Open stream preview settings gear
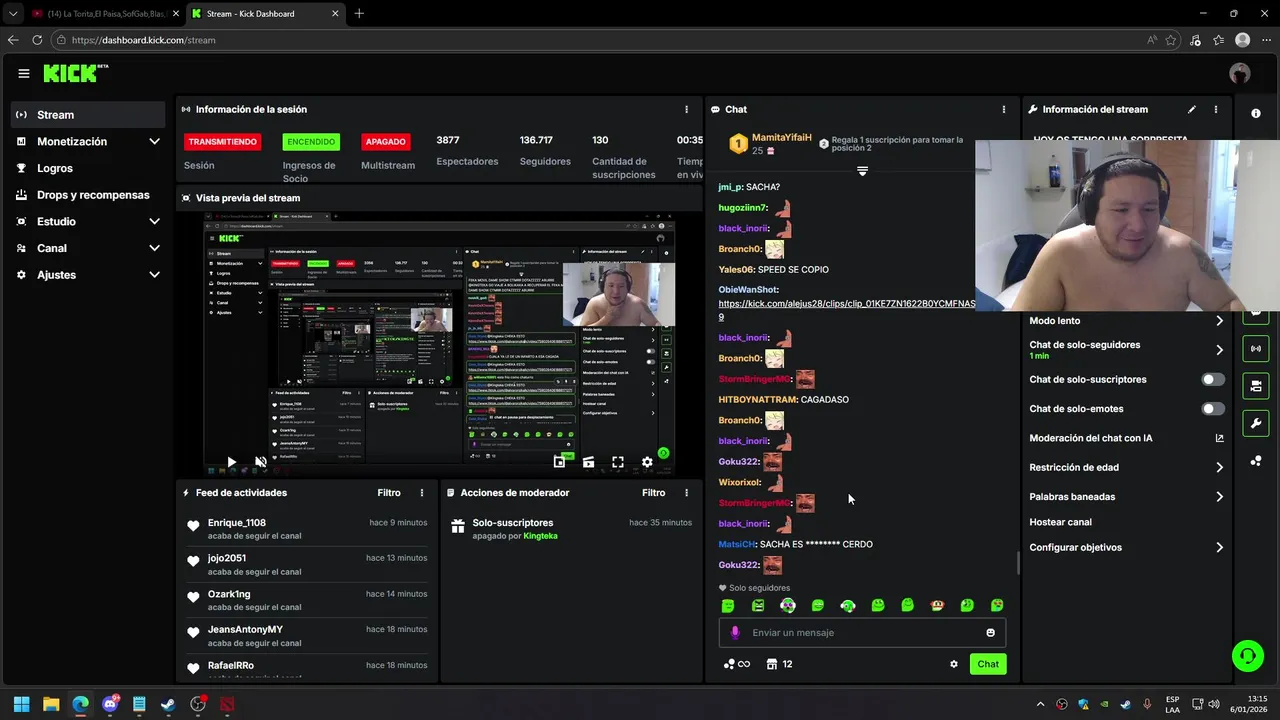Viewport: 1280px width, 720px height. [x=647, y=462]
